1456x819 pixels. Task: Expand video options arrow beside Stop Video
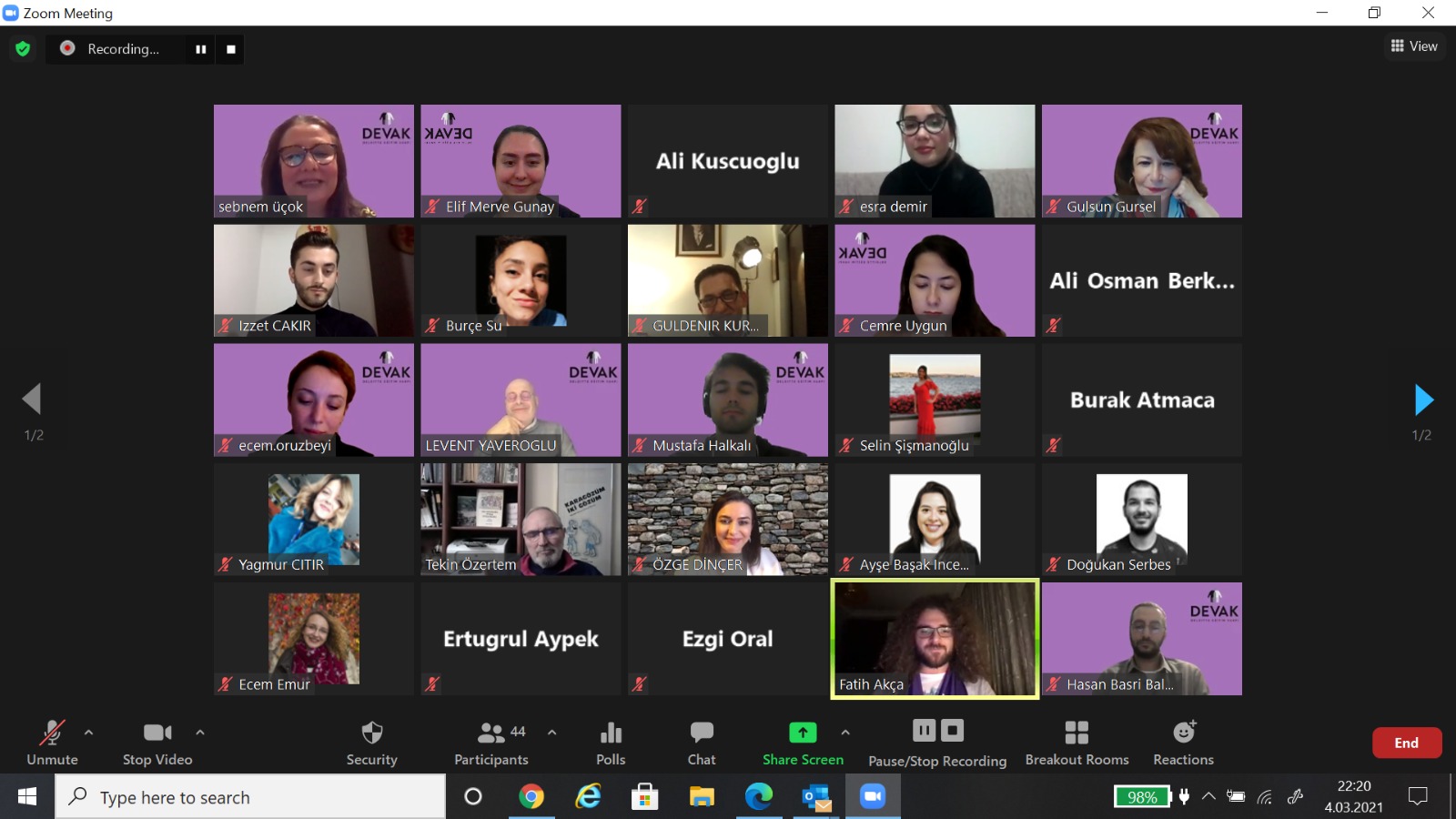pyautogui.click(x=200, y=732)
